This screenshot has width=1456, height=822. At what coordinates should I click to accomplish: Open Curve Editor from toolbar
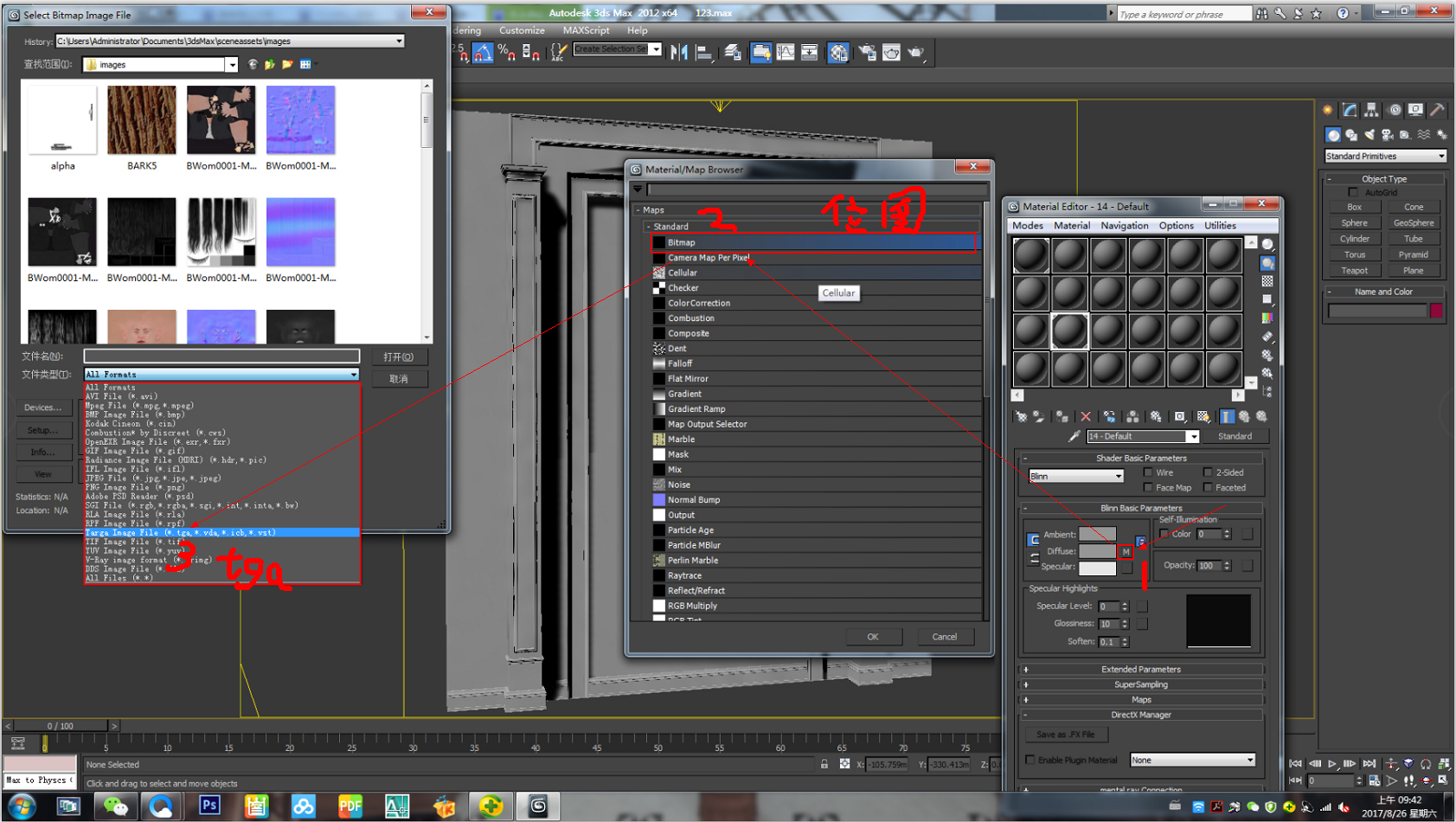(785, 53)
